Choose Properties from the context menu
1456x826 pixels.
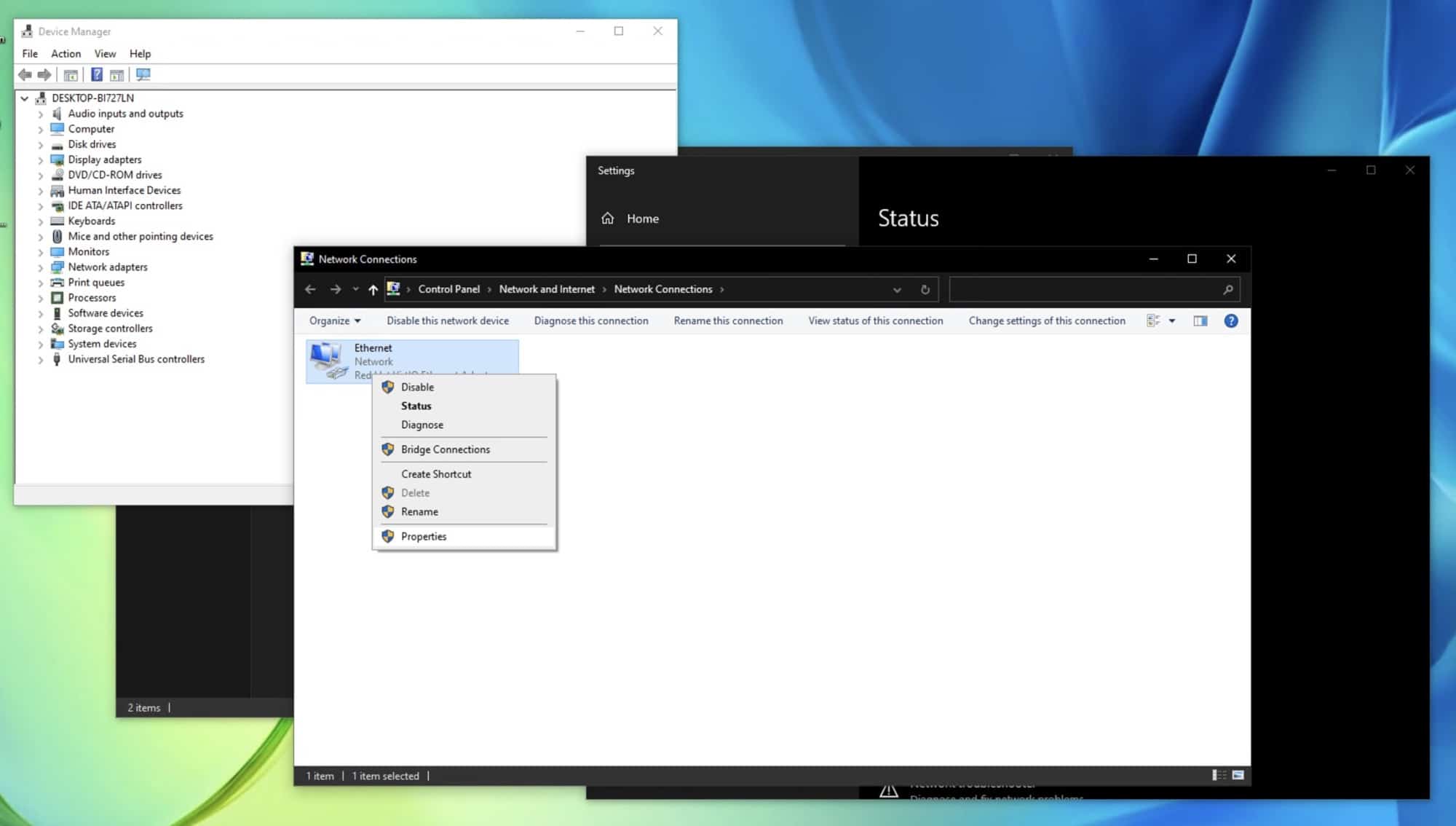click(x=424, y=537)
